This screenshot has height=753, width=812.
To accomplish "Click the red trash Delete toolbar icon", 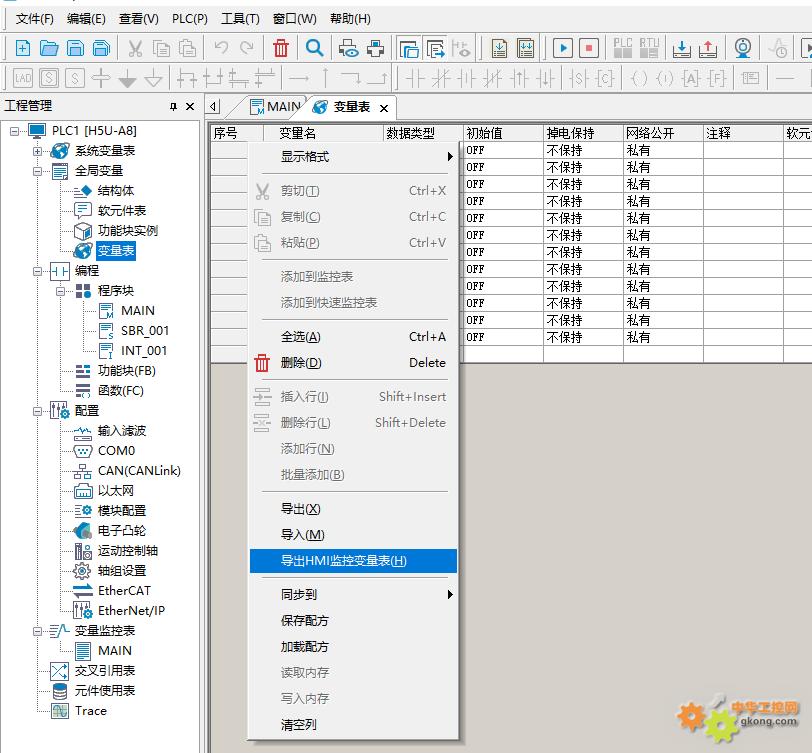I will pyautogui.click(x=281, y=48).
